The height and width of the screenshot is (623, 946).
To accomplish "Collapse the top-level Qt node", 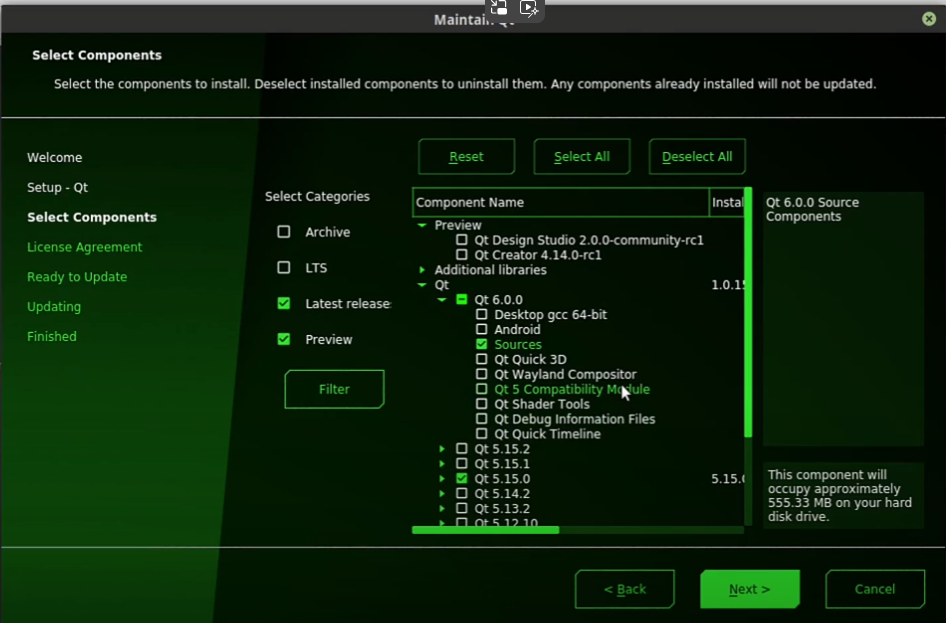I will pyautogui.click(x=422, y=285).
